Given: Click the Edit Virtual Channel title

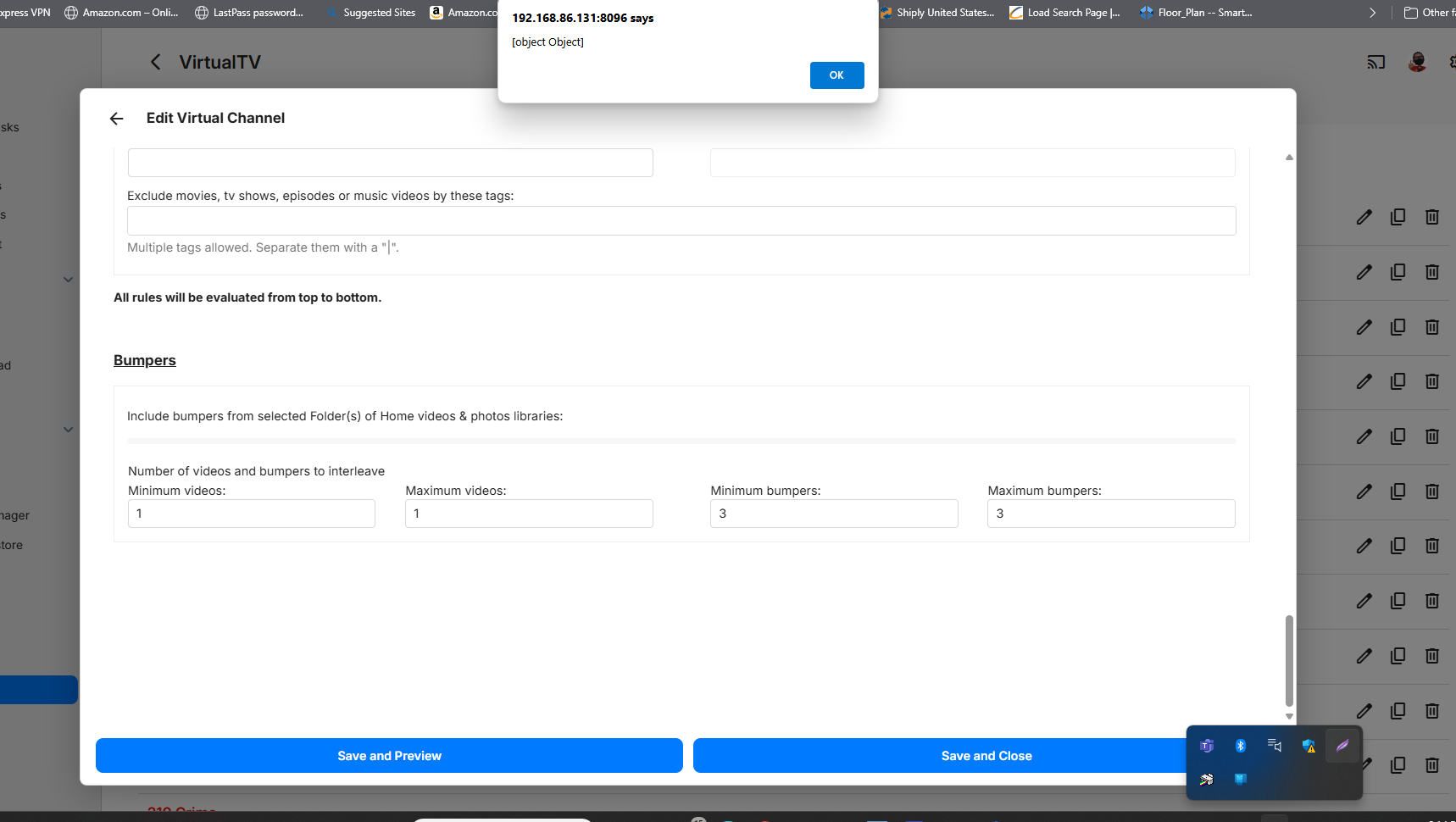Looking at the screenshot, I should [215, 118].
